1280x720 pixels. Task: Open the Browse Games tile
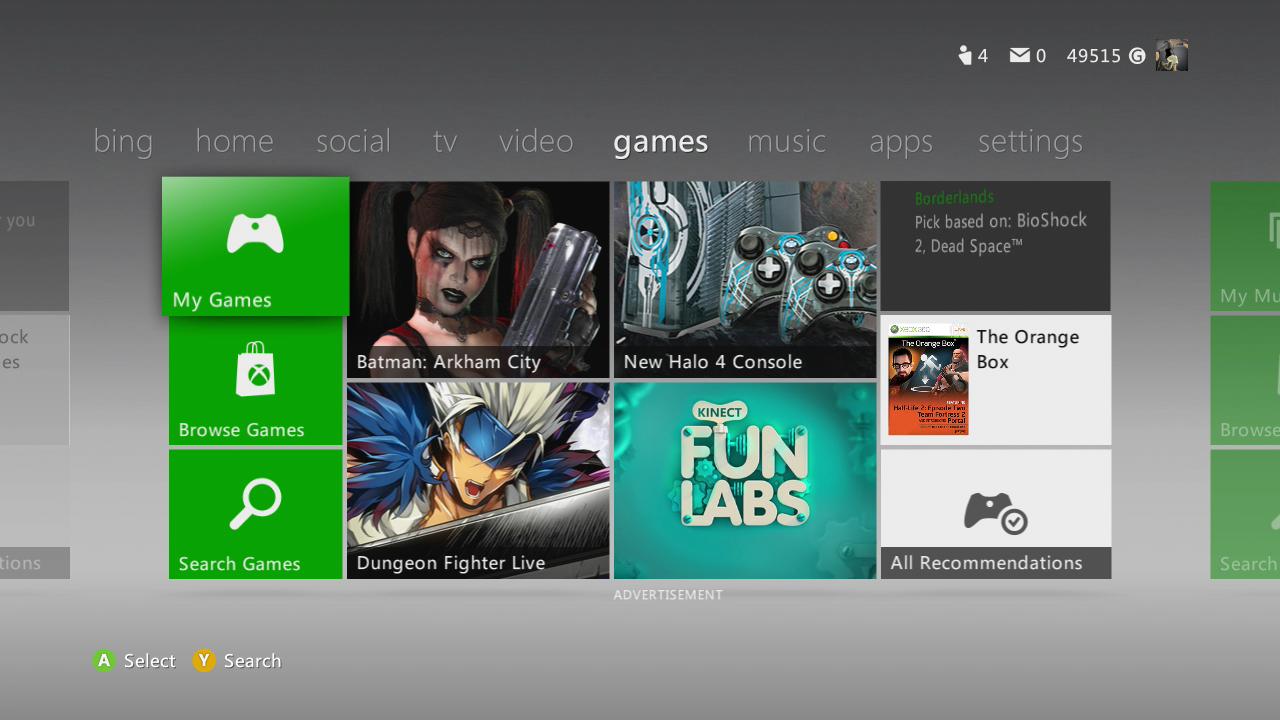click(x=255, y=381)
